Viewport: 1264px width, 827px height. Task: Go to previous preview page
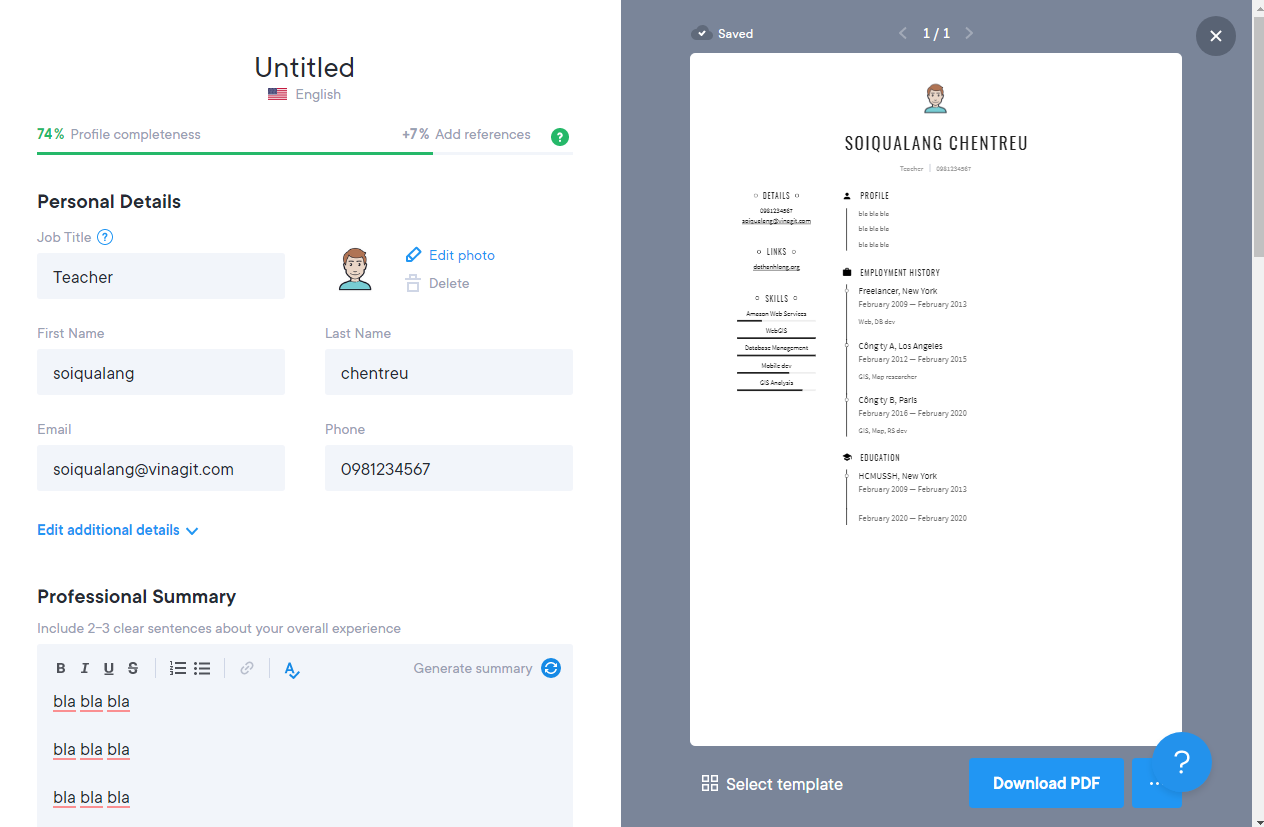(903, 34)
